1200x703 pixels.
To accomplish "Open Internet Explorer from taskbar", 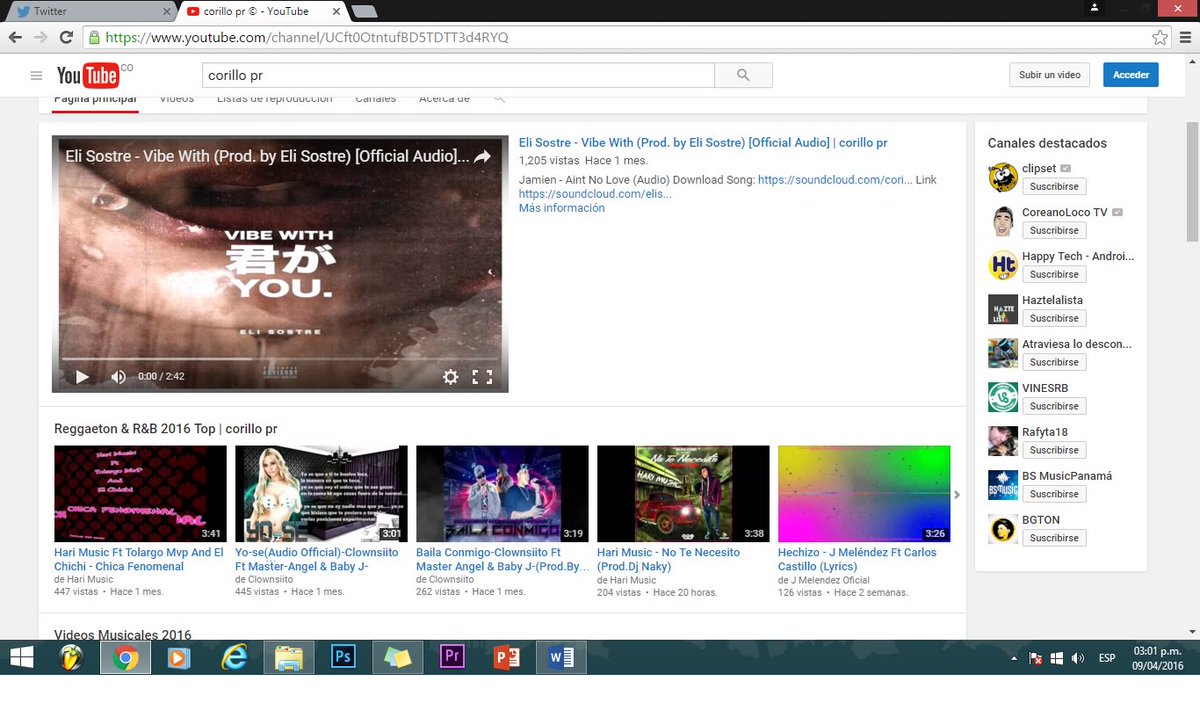I will point(234,657).
